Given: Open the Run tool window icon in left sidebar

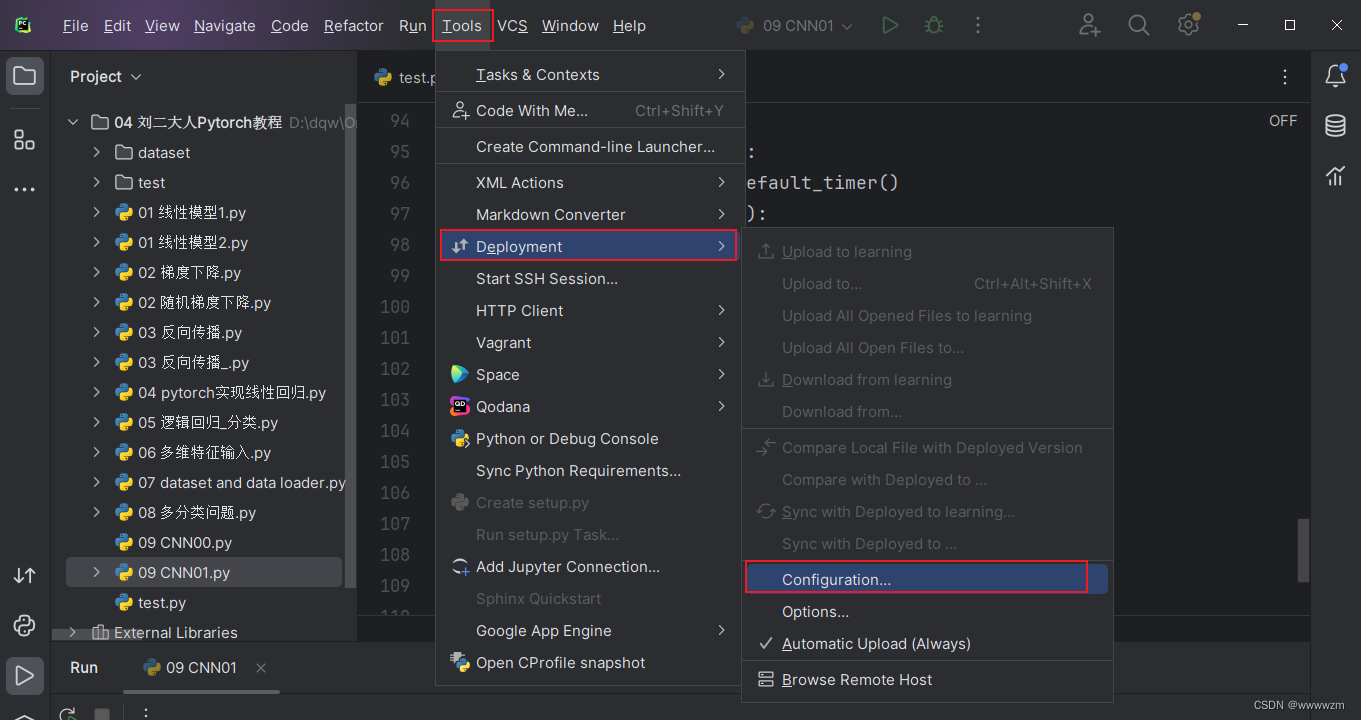Looking at the screenshot, I should (25, 675).
